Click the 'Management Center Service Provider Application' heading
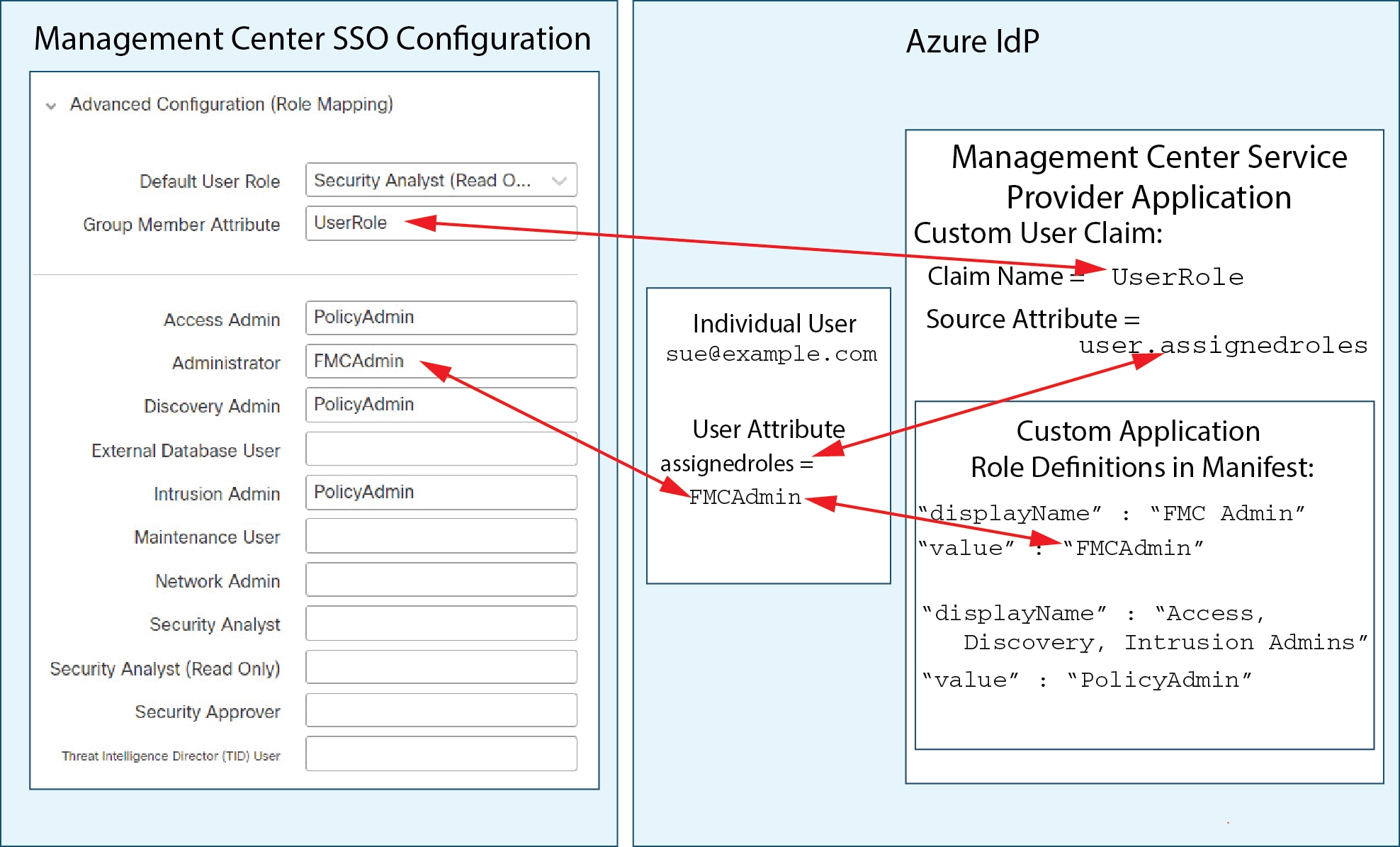1400x847 pixels. 1149,176
